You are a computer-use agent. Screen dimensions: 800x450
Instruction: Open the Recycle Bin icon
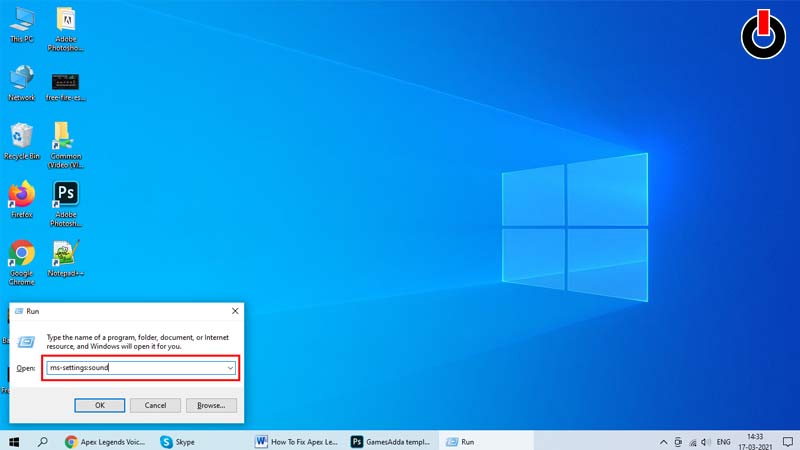click(x=21, y=141)
